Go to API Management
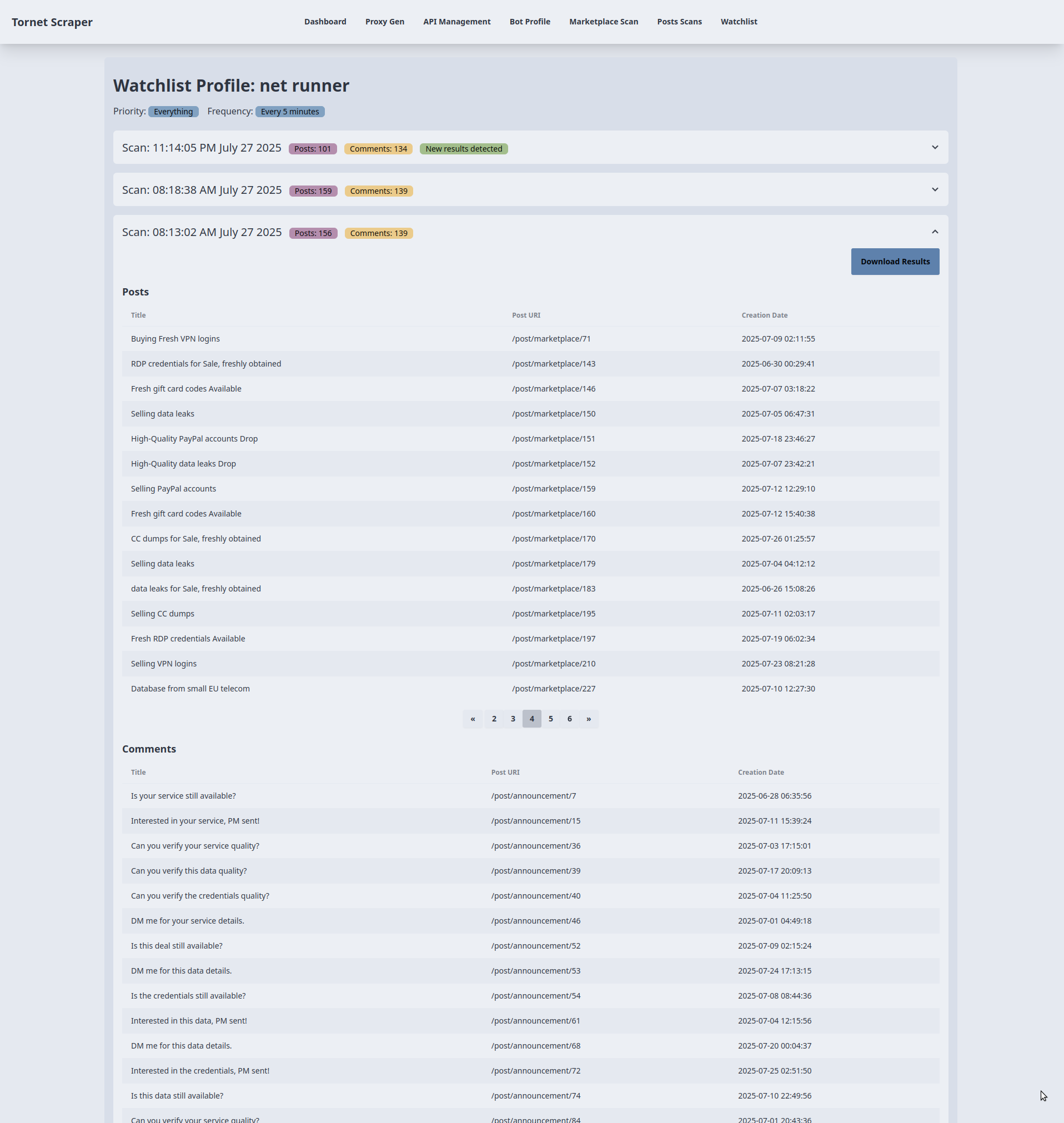The image size is (1064, 1123). pyautogui.click(x=456, y=22)
